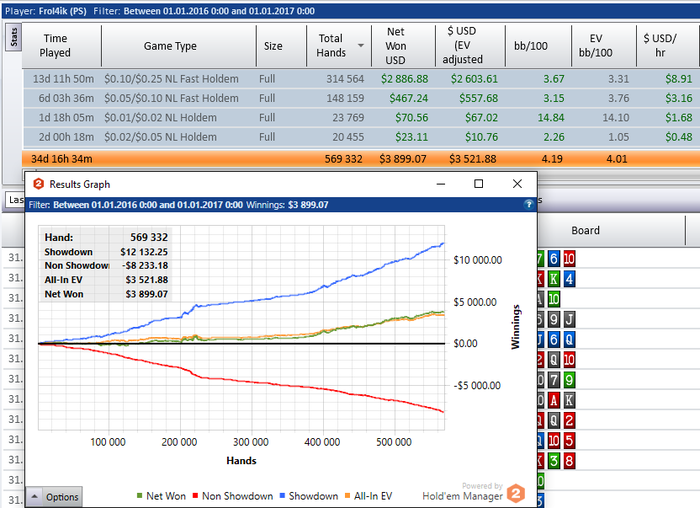Click bb/100 value 14.84

tap(551, 118)
